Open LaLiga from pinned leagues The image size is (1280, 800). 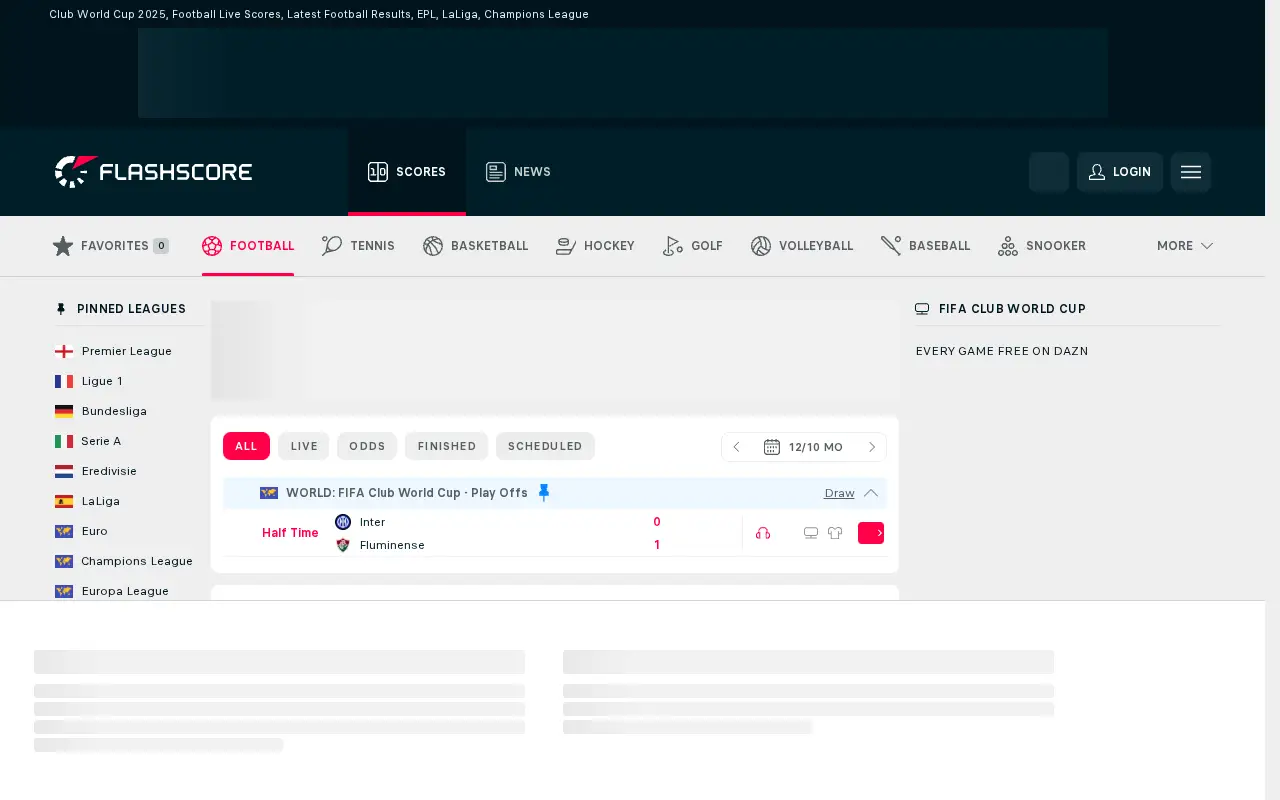coord(101,501)
